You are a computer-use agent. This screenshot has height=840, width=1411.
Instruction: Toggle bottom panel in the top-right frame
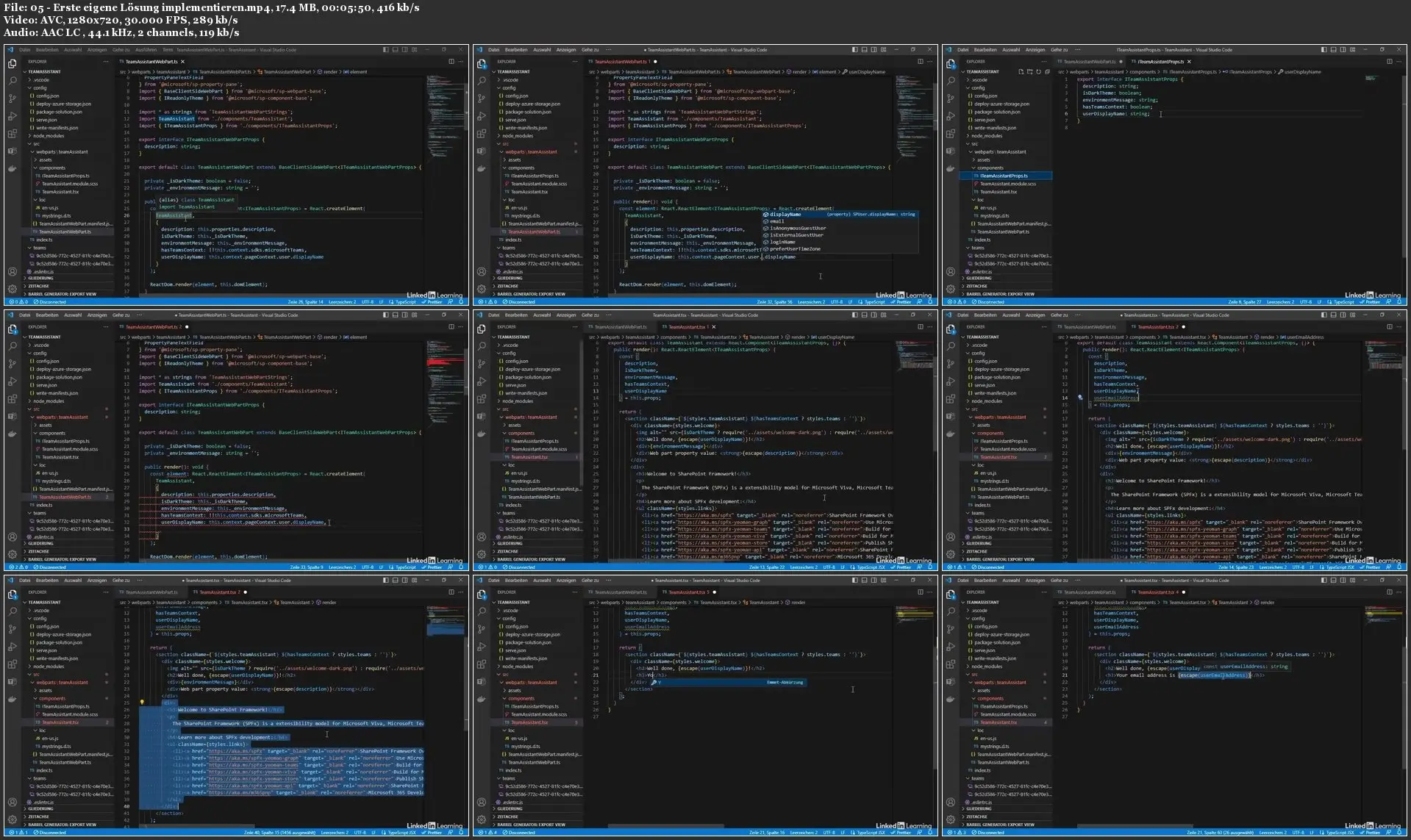point(1333,50)
